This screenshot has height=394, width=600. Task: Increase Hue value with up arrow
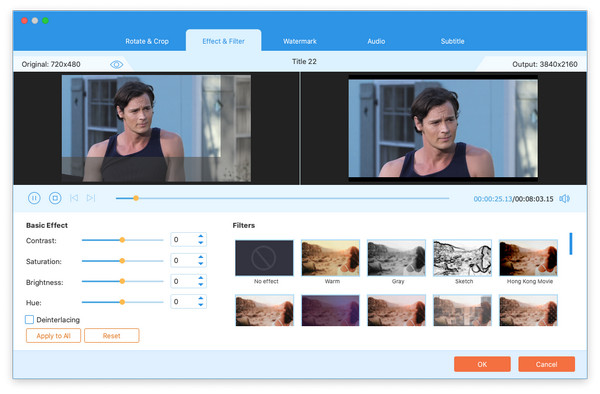(x=201, y=298)
